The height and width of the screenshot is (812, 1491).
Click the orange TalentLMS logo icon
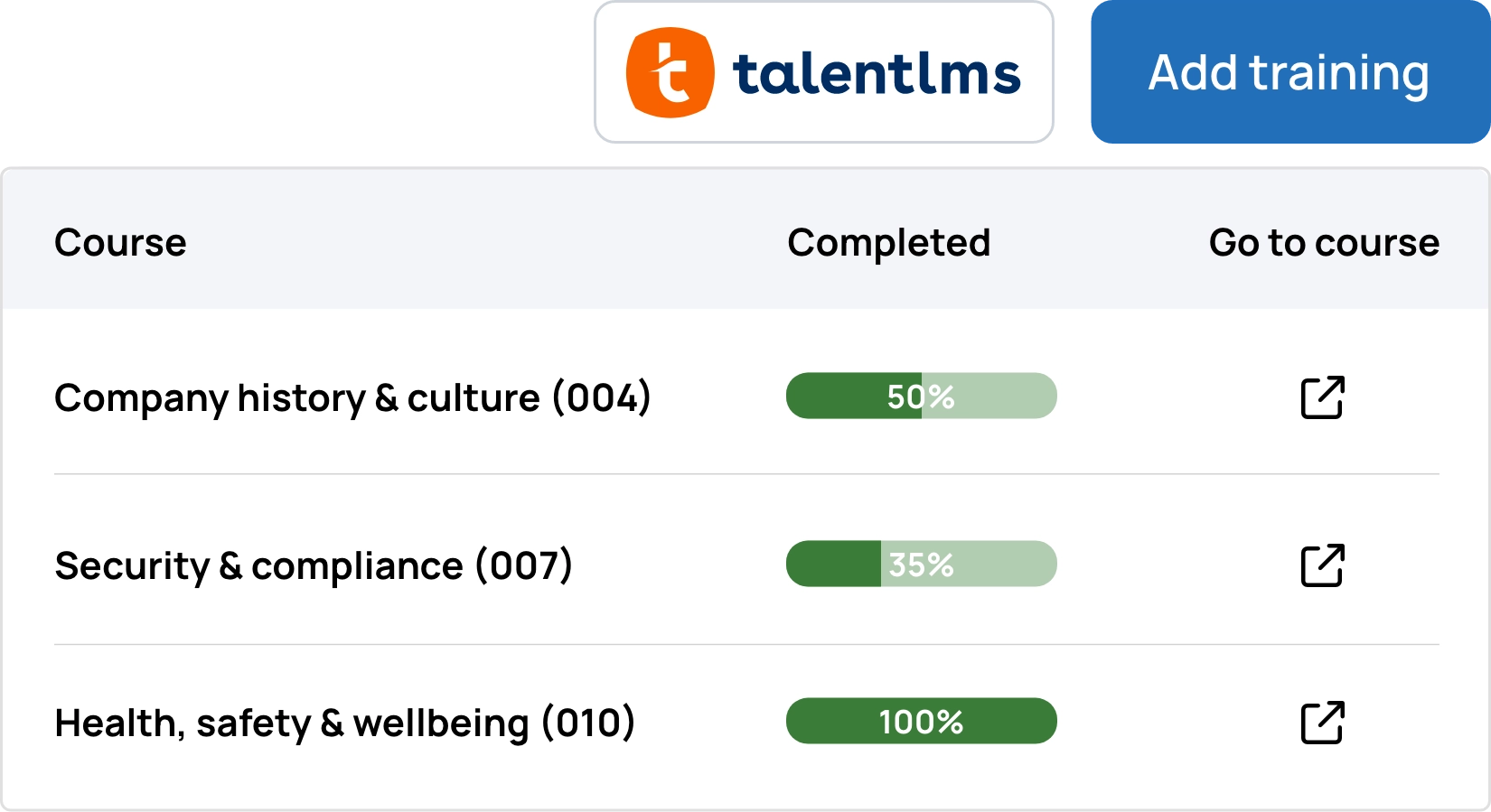coord(670,73)
